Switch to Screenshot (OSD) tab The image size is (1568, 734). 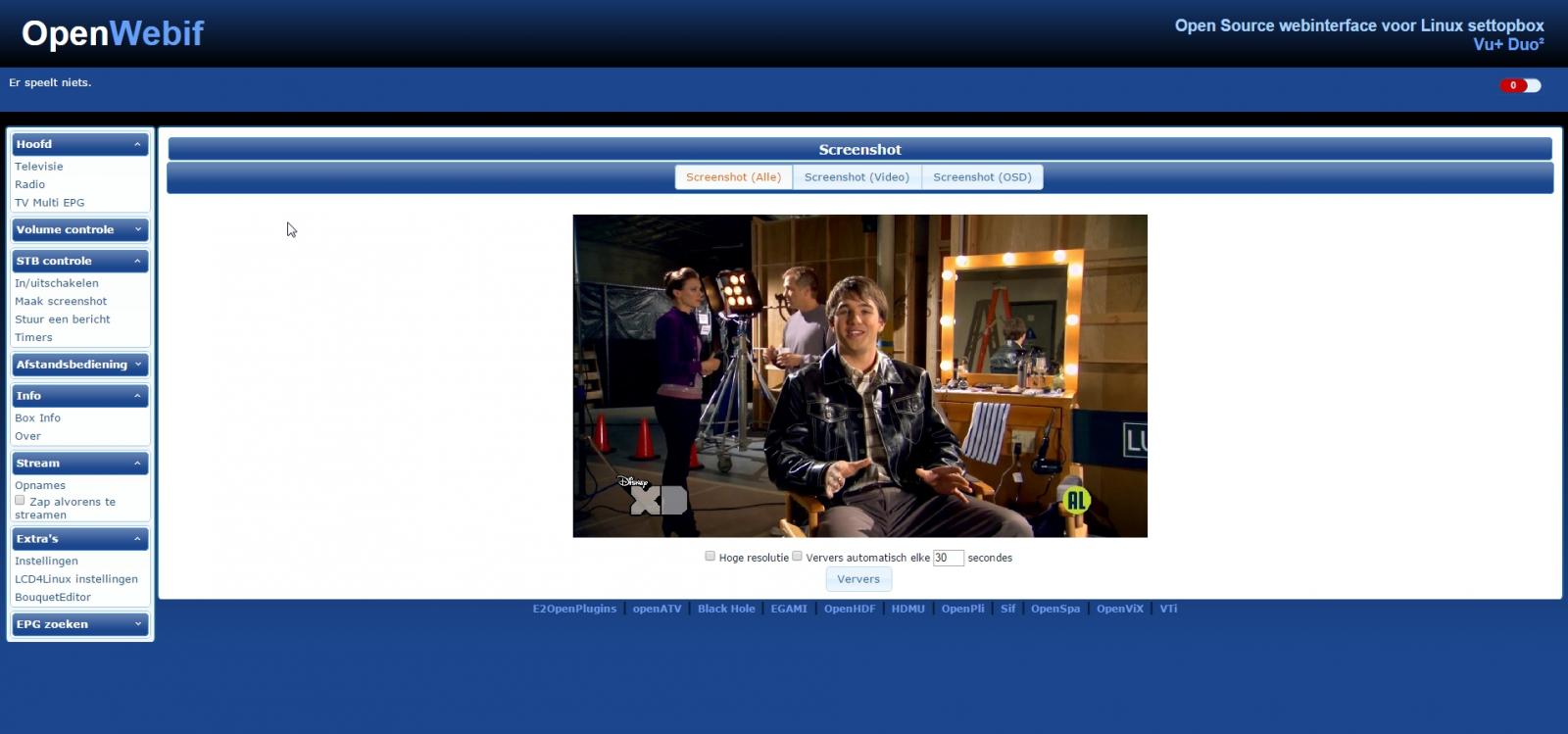(982, 177)
